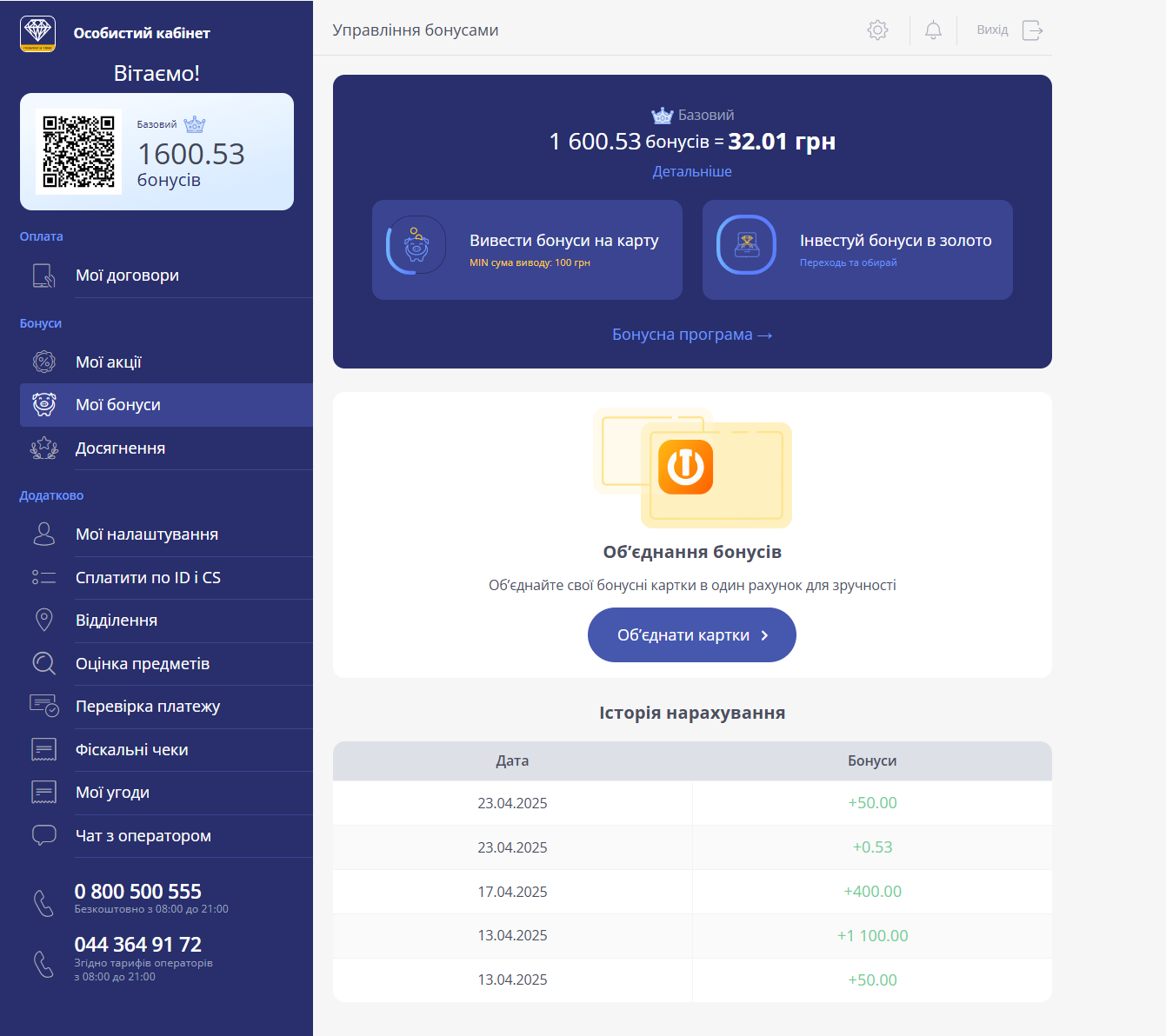1166x1036 pixels.
Task: Click the logout door icon
Action: pyautogui.click(x=1032, y=30)
